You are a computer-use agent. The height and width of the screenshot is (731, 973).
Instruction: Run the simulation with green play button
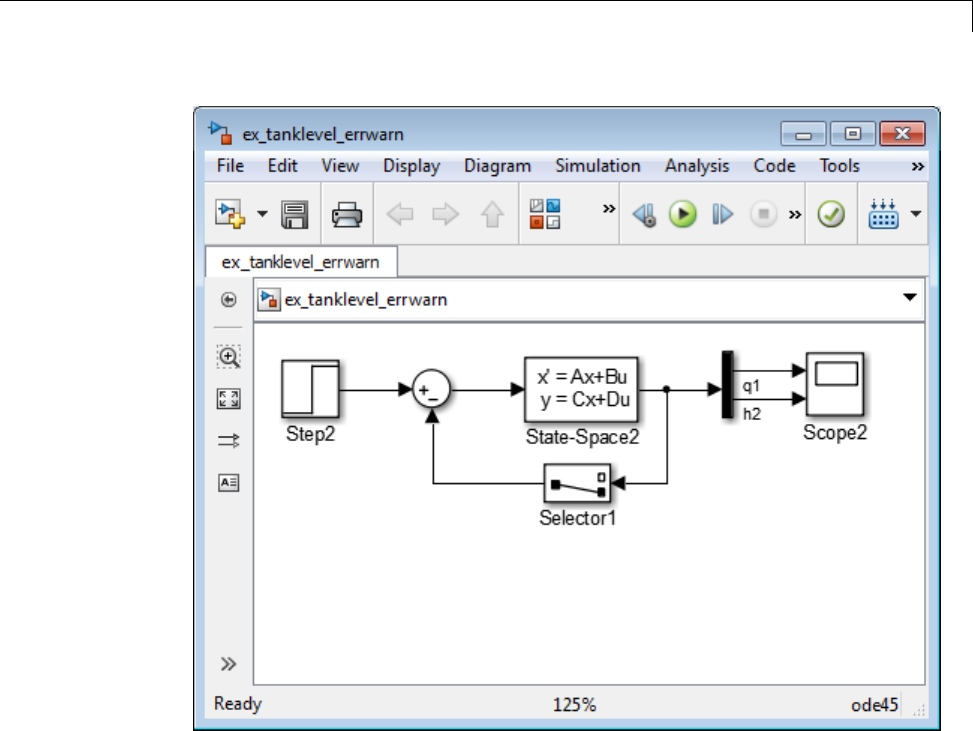[683, 214]
